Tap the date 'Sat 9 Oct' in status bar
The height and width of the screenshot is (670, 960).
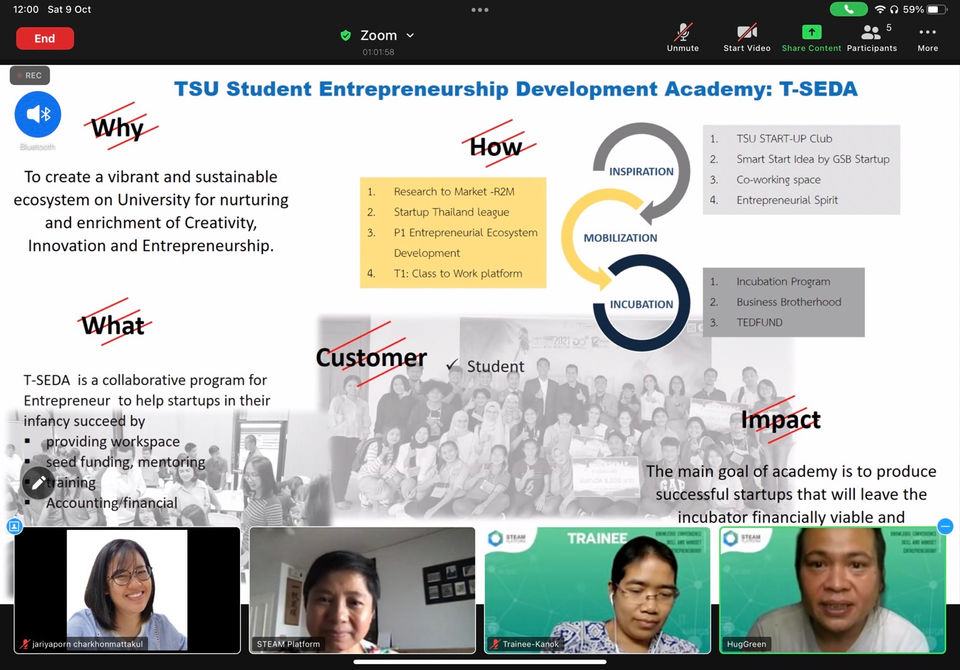click(x=69, y=9)
